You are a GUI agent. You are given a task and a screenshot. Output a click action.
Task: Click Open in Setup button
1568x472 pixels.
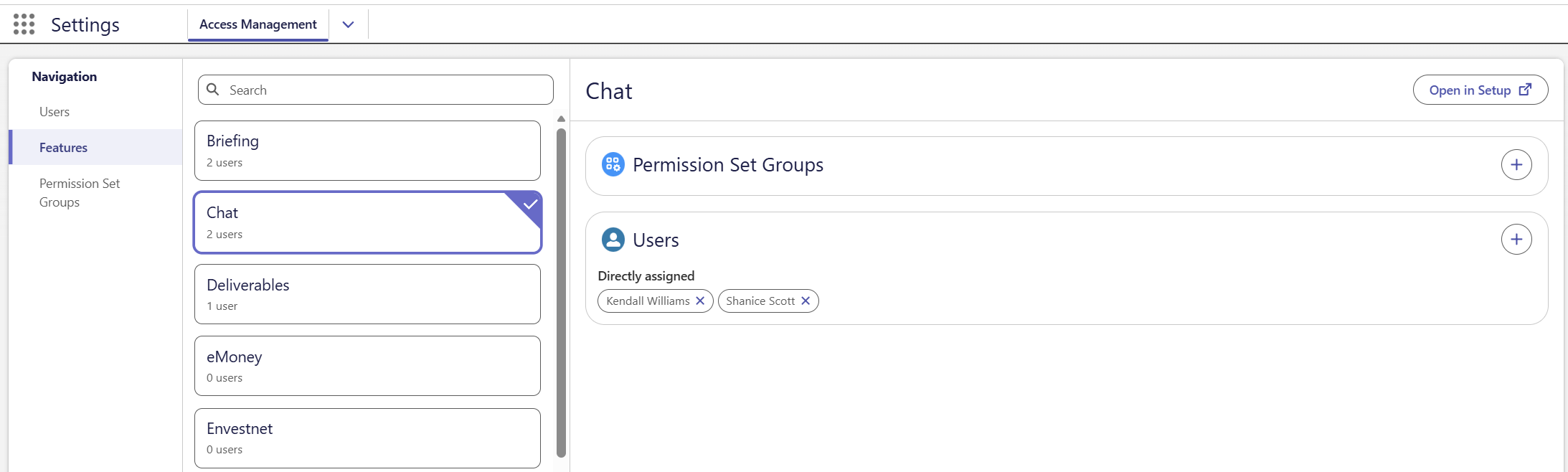1480,90
